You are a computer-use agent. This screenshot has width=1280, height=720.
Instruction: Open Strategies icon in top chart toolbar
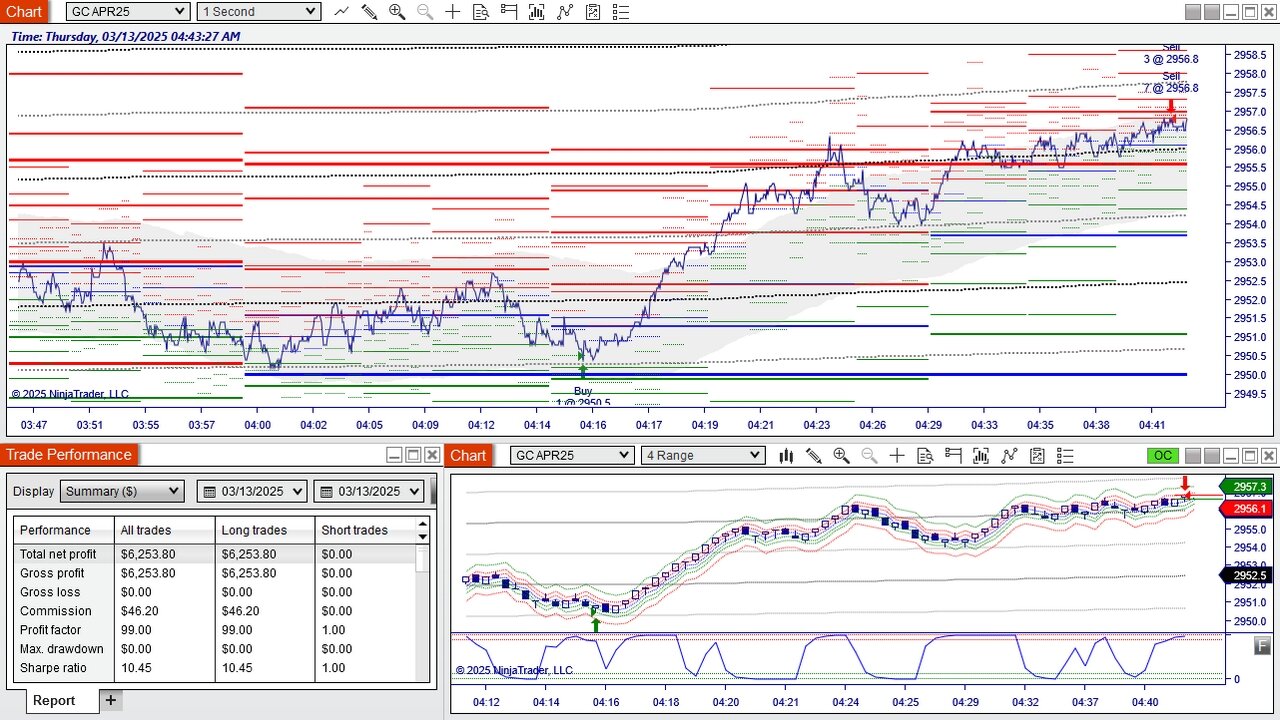[x=593, y=11]
